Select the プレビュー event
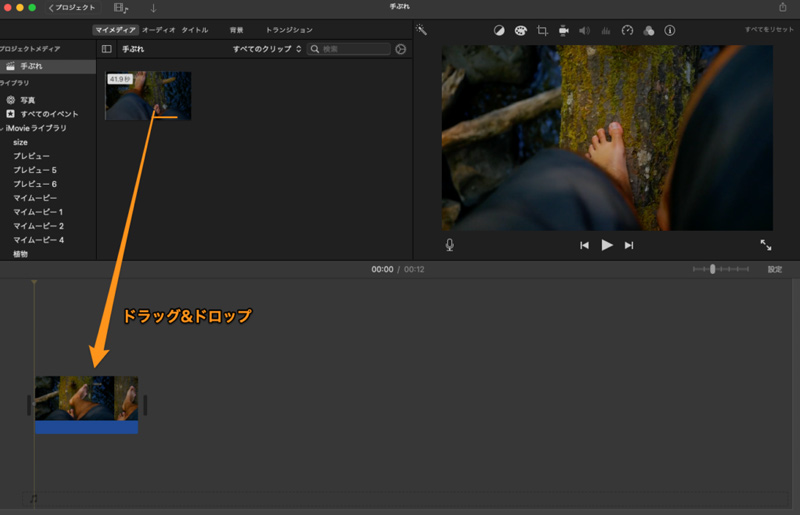Screen dimensions: 800x515 (x=31, y=156)
